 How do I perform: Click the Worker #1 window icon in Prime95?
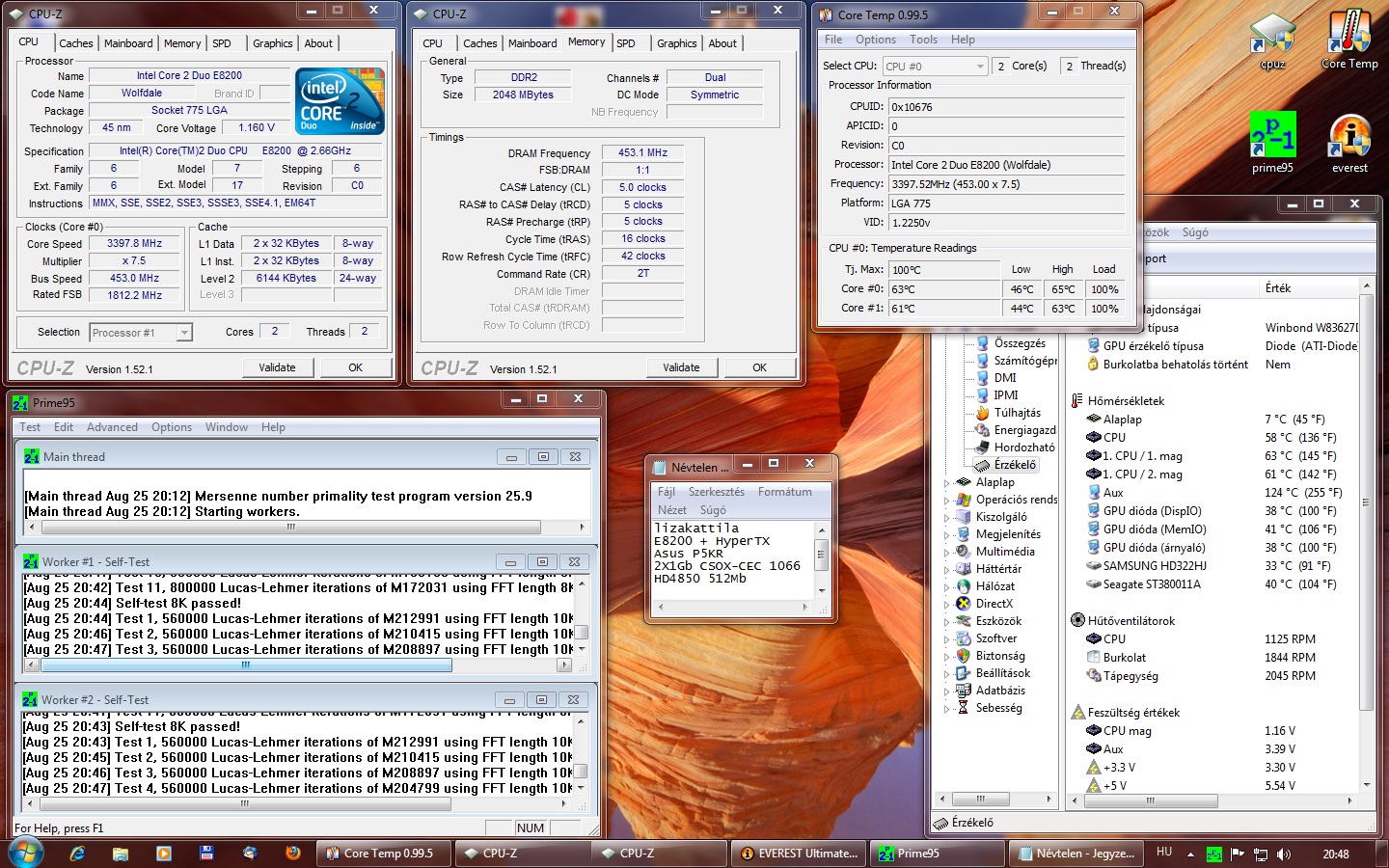[32, 561]
